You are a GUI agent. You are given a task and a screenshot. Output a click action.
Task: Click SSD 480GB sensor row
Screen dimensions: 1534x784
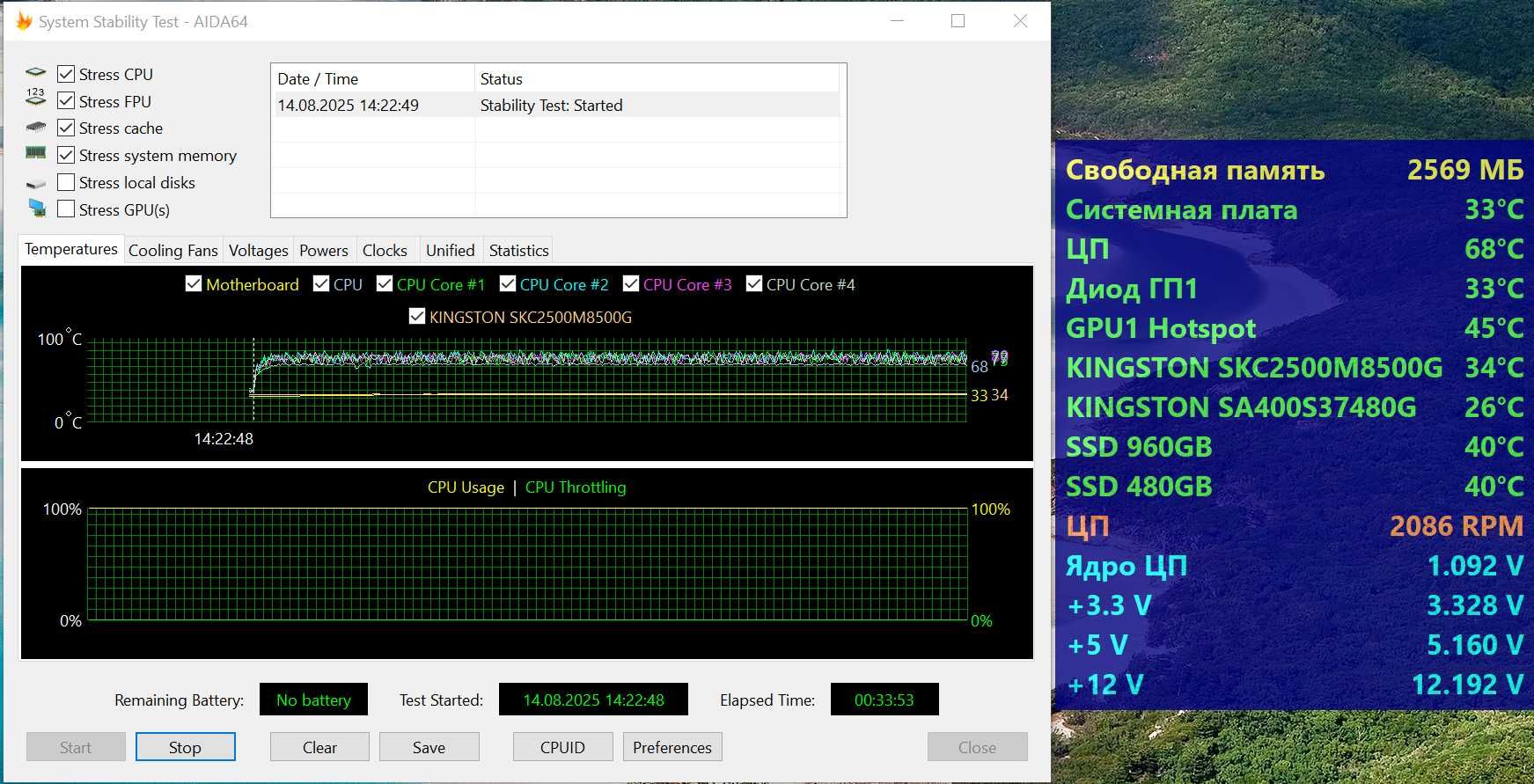(1294, 487)
